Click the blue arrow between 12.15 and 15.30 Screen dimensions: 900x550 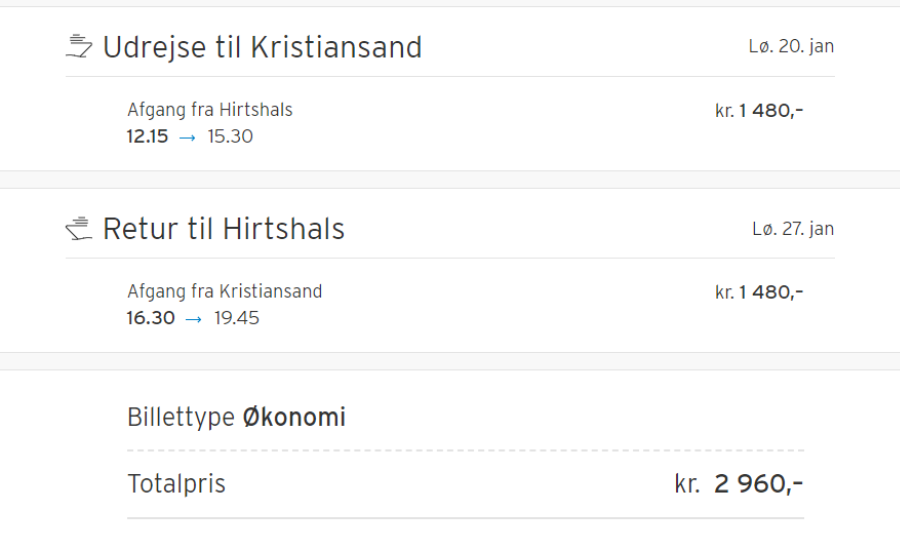pyautogui.click(x=187, y=137)
